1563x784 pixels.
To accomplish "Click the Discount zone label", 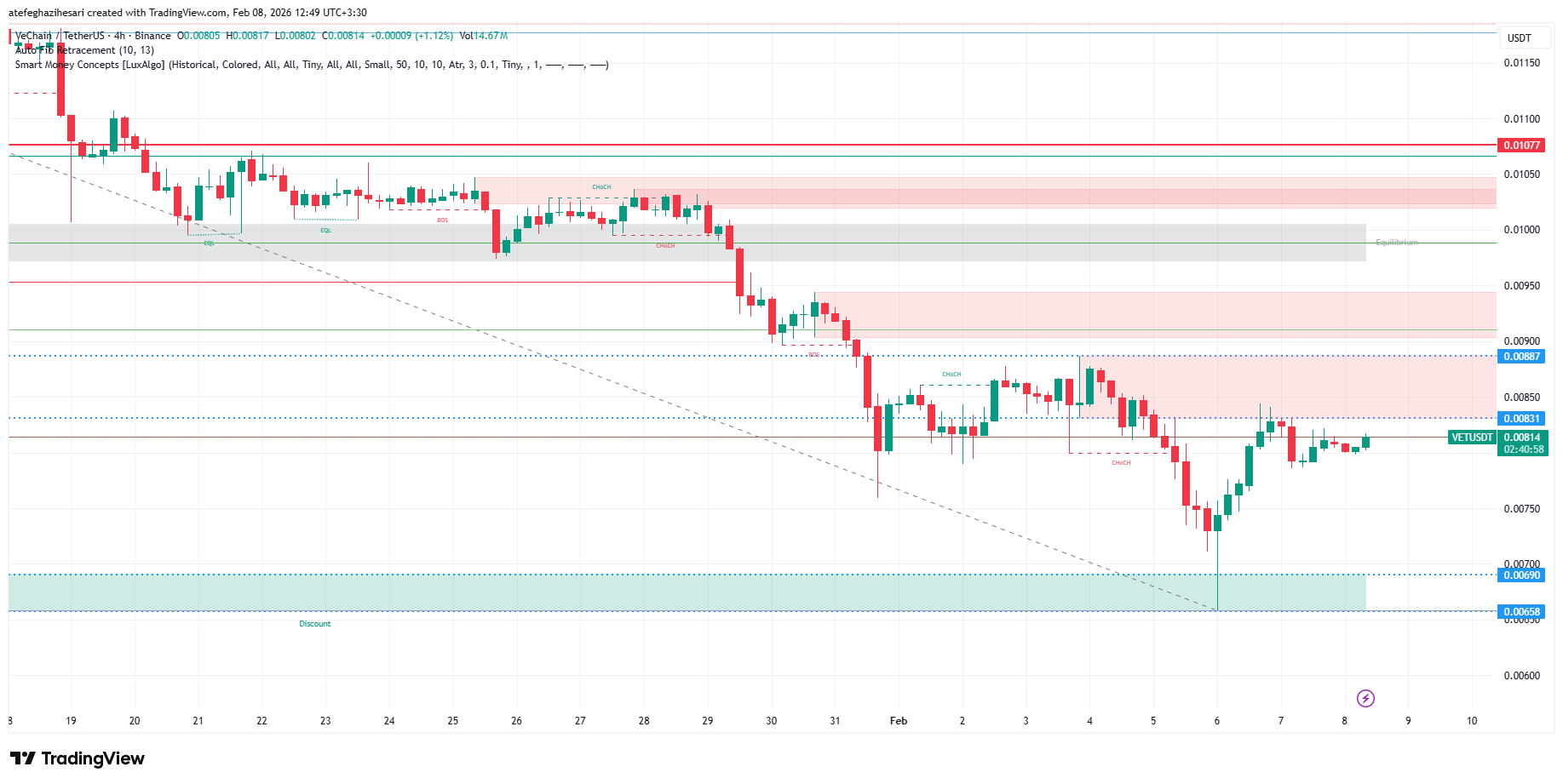I will tap(314, 624).
